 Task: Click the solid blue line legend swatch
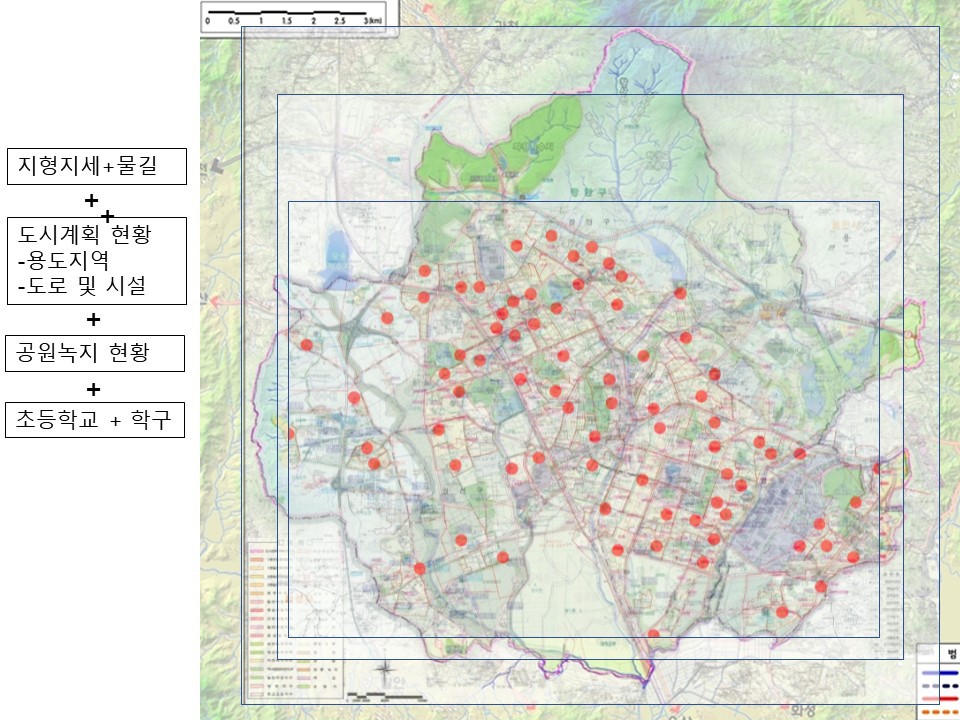(940, 672)
